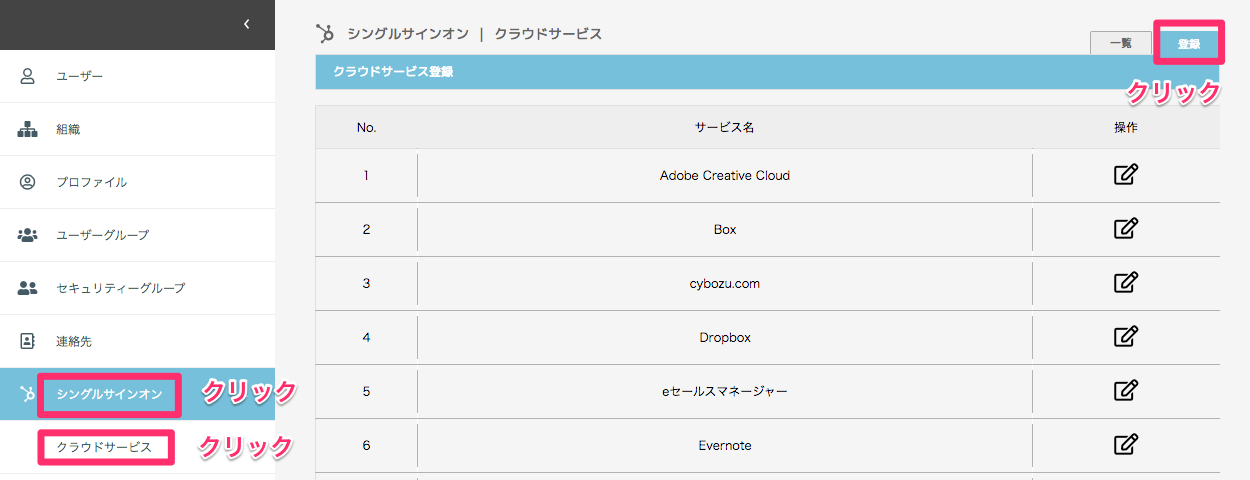Edit the Adobe Creative Cloud service
This screenshot has height=480, width=1250.
[1126, 175]
